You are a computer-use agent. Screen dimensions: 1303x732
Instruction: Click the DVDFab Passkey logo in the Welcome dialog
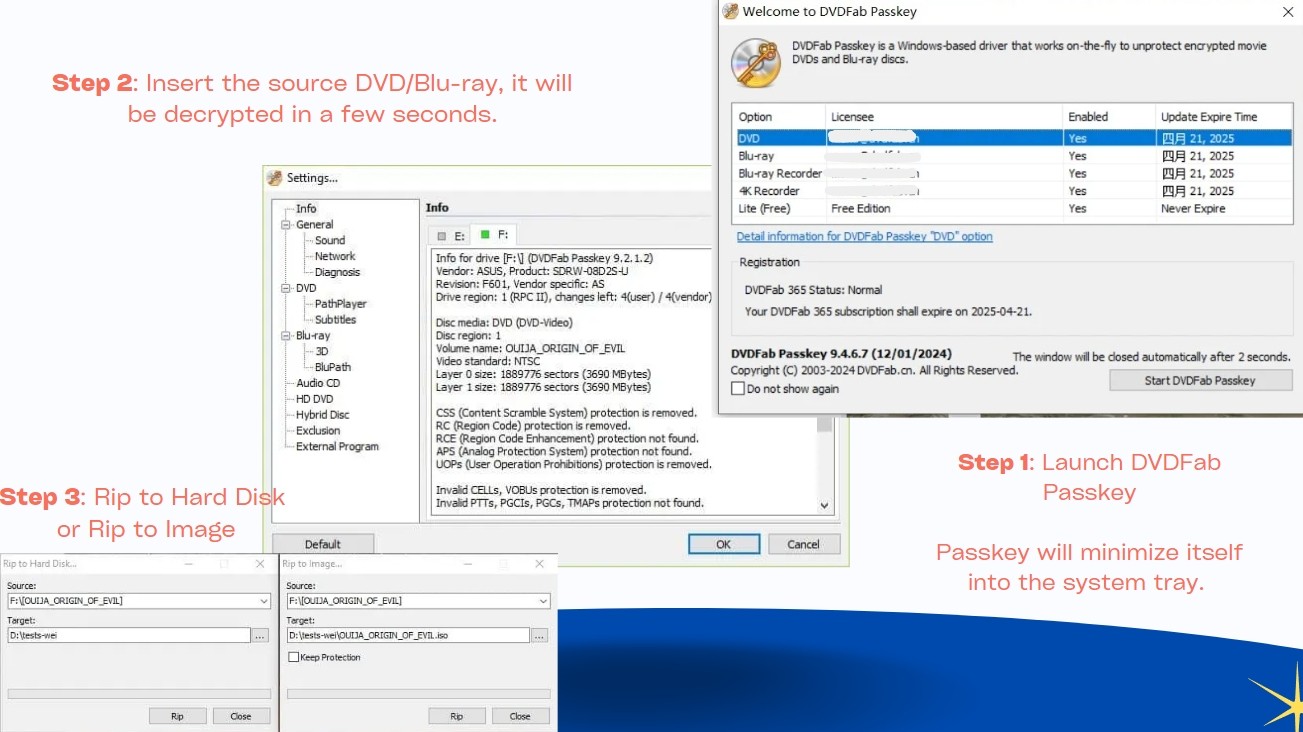755,62
